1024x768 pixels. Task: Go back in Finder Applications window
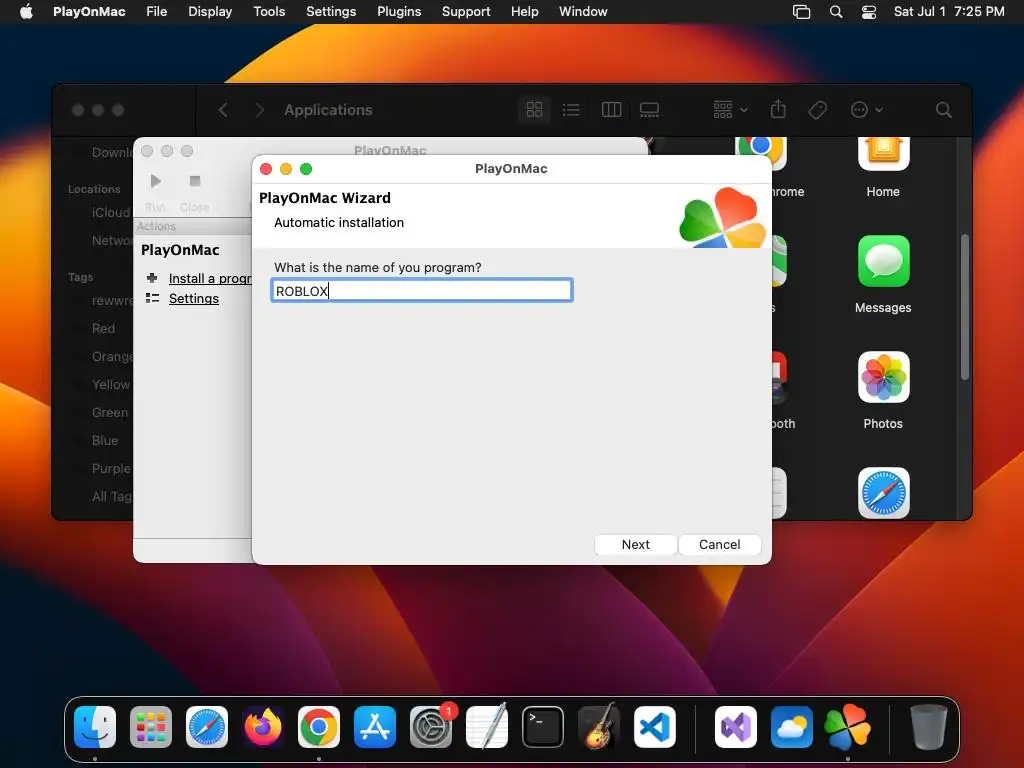(x=223, y=110)
